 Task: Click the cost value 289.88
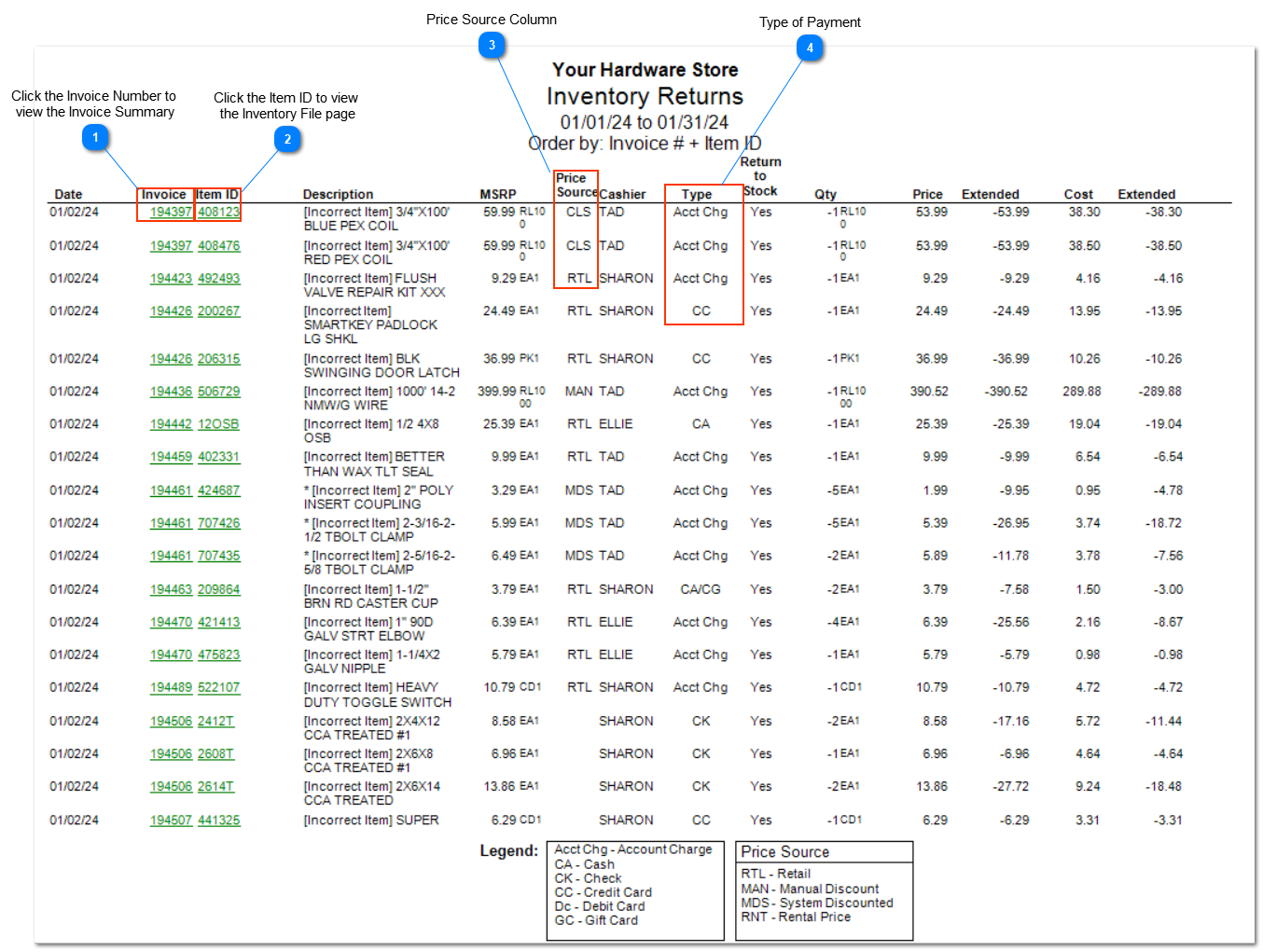pyautogui.click(x=1082, y=392)
